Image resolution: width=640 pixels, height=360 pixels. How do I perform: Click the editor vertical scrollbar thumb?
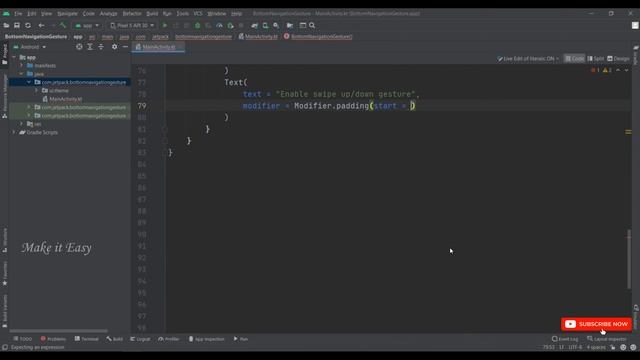(629, 259)
